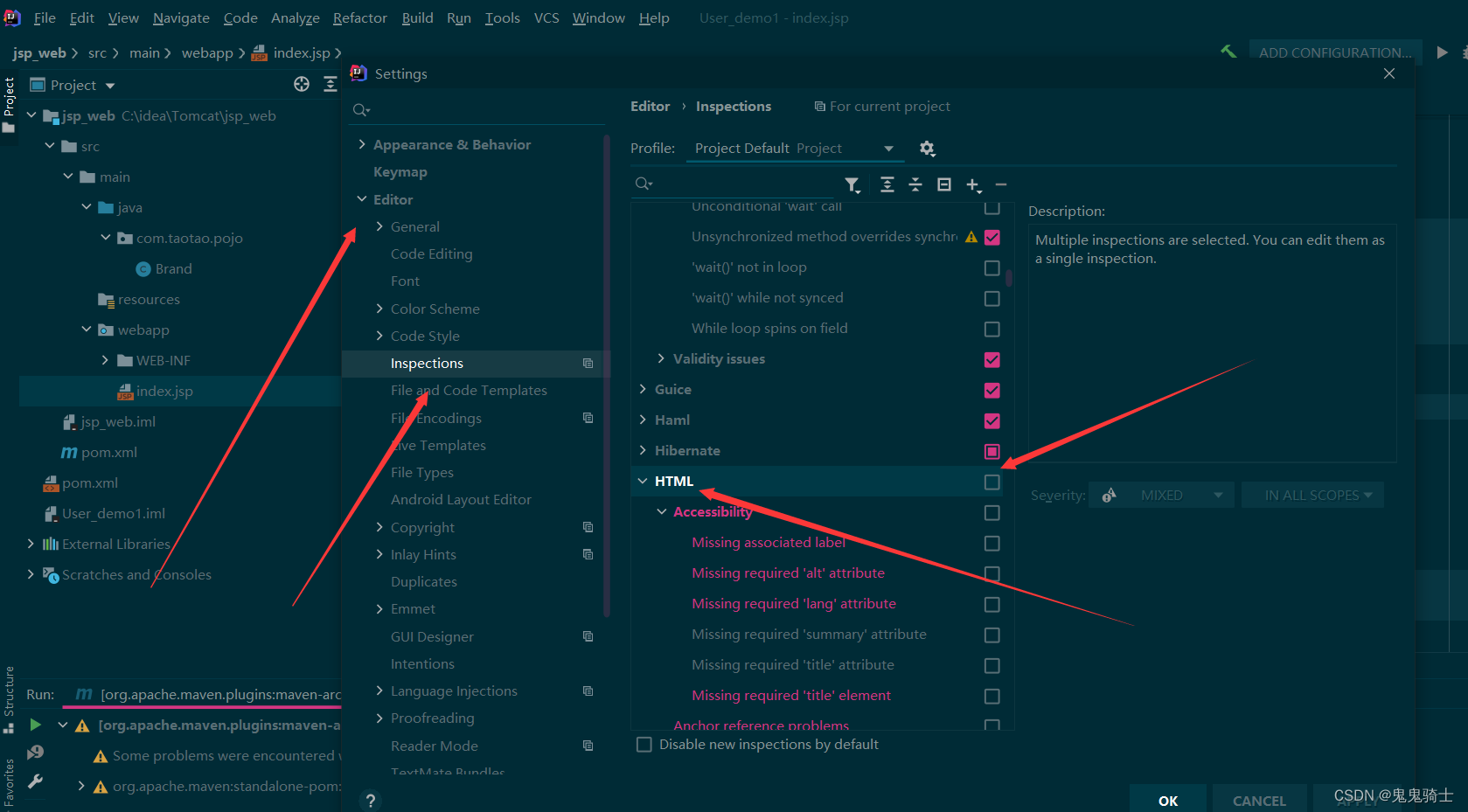Viewport: 1468px width, 812px height.
Task: Click the add inspection plus icon
Action: pyautogui.click(x=973, y=184)
